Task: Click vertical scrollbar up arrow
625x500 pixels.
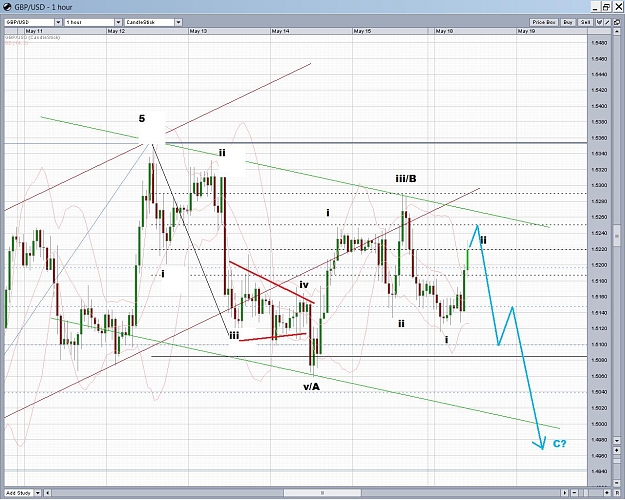Action: (x=617, y=31)
